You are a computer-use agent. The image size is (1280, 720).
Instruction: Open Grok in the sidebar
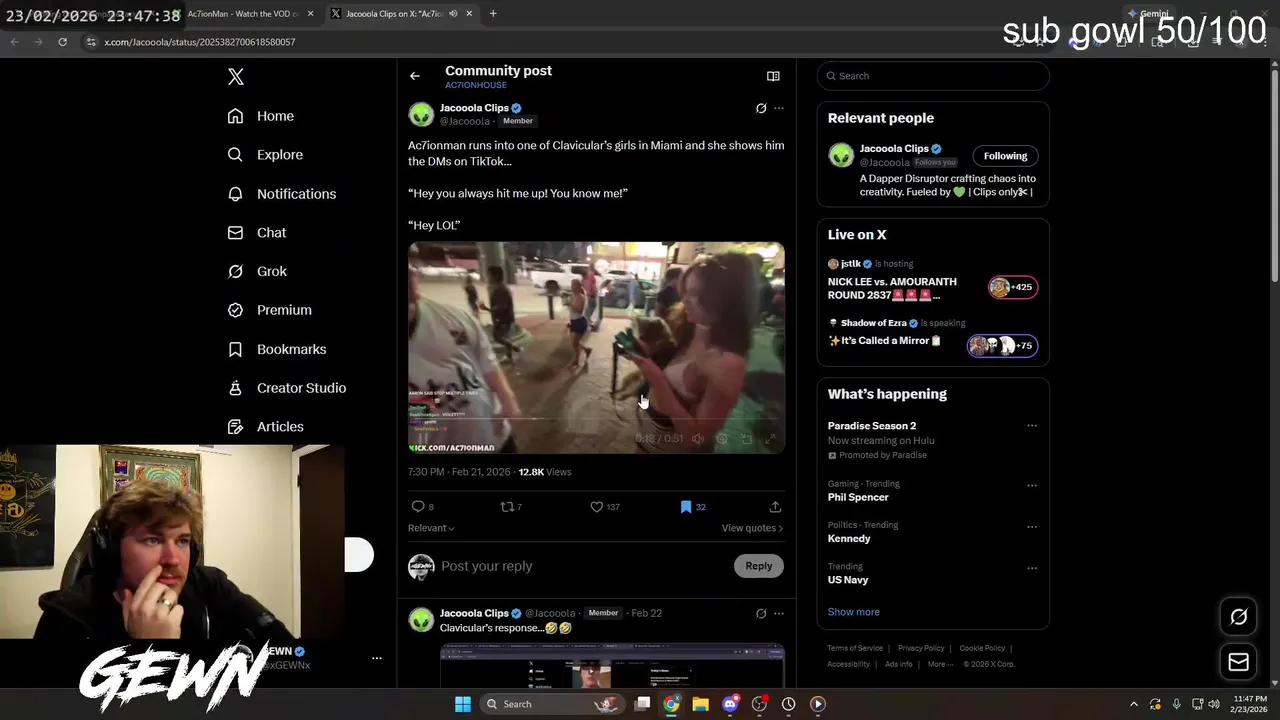[257, 271]
